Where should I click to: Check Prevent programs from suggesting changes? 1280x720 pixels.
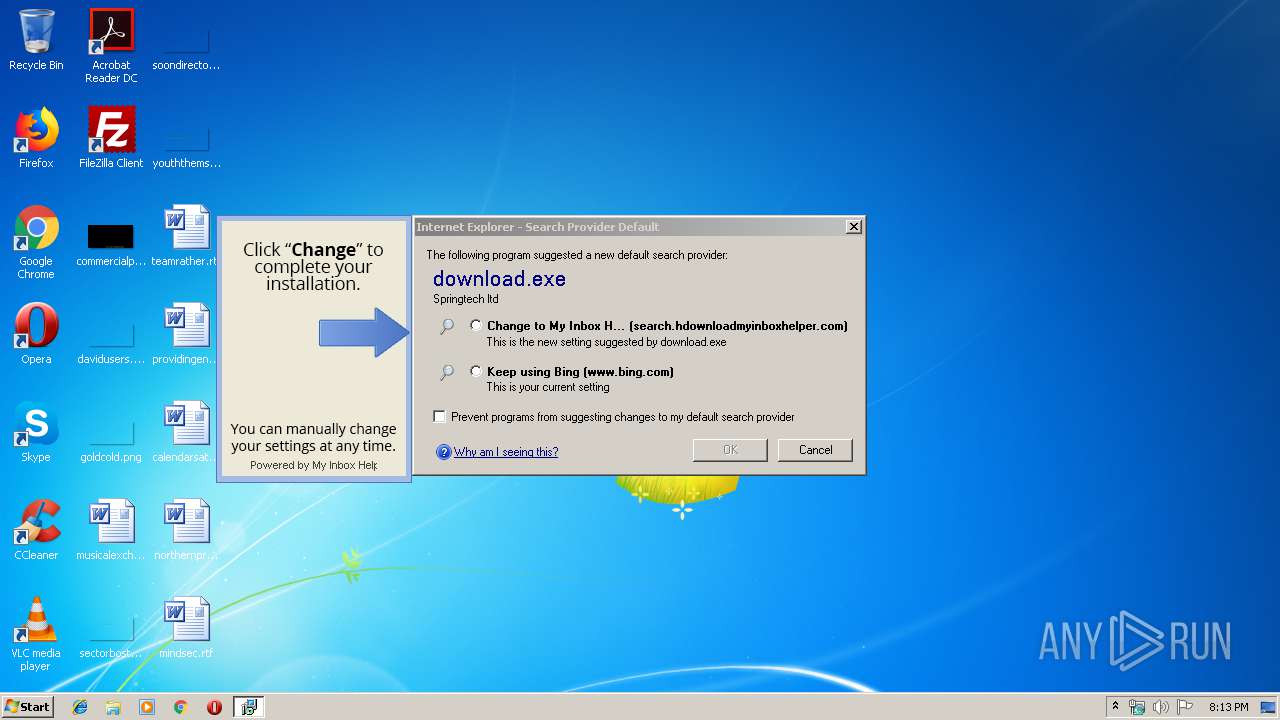[440, 416]
